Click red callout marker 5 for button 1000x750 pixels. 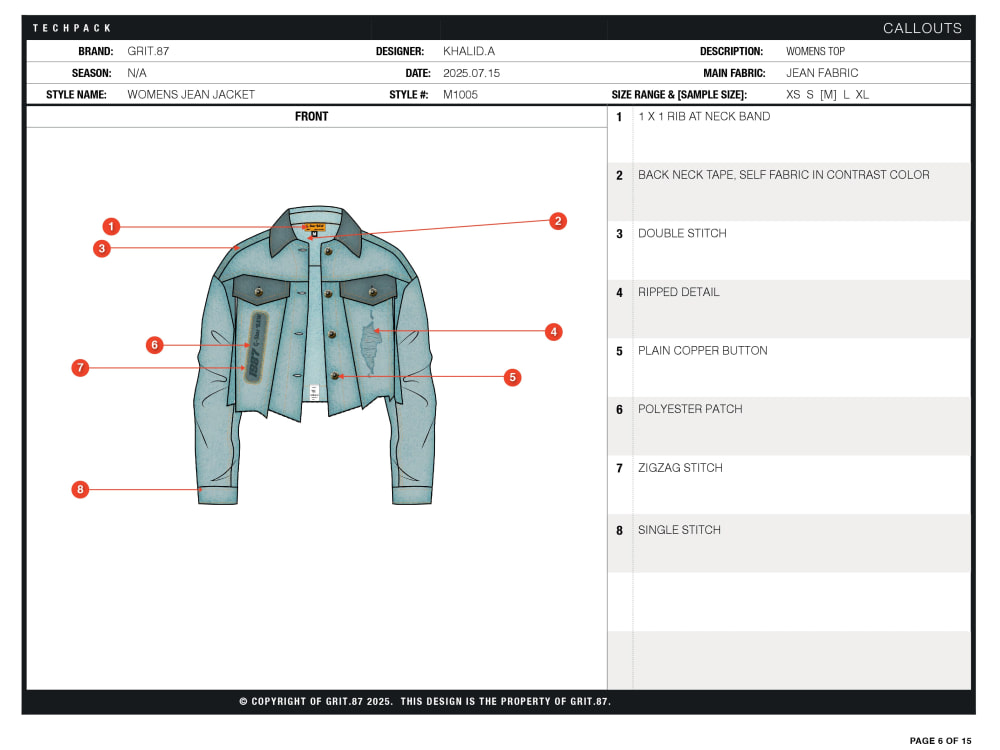(512, 377)
